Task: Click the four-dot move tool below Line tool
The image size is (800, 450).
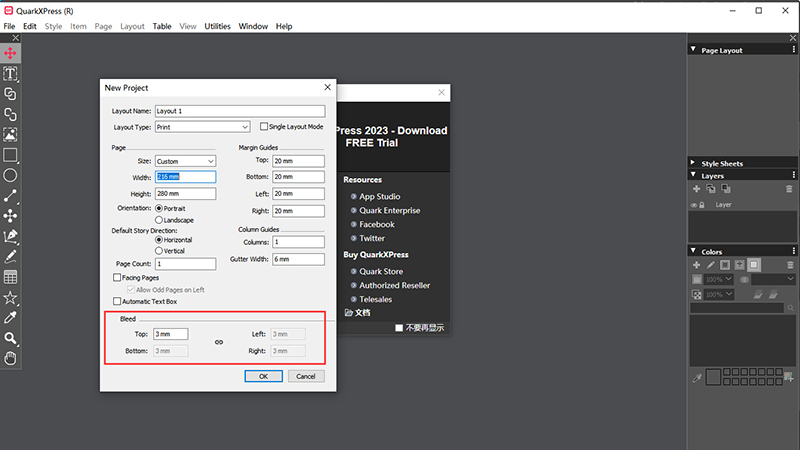Action: coord(10,216)
